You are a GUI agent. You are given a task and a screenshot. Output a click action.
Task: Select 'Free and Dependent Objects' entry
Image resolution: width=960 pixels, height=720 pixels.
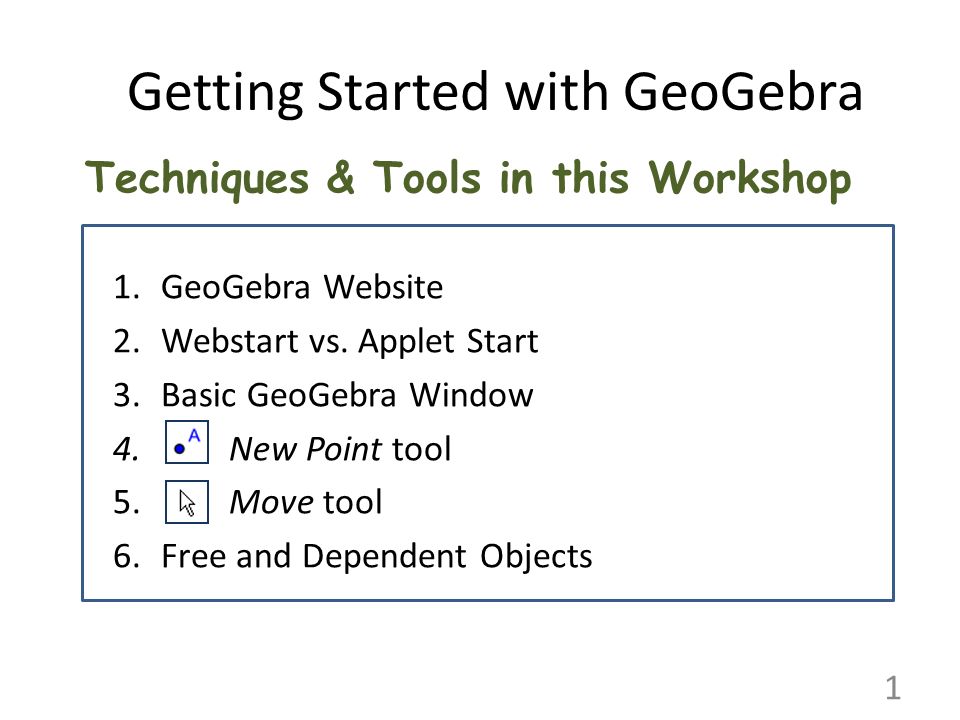[377, 556]
